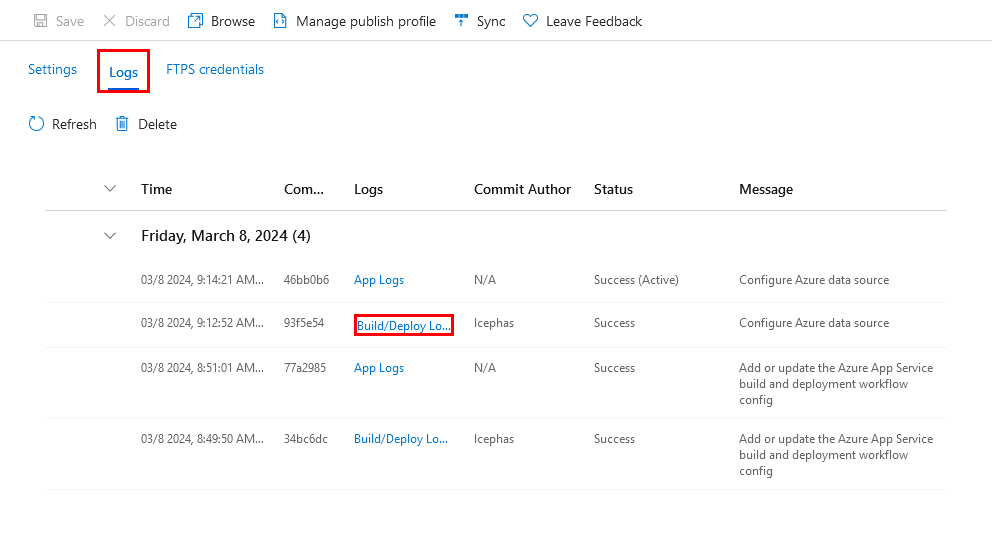Click the Delete trash can icon
The image size is (992, 548).
122,124
